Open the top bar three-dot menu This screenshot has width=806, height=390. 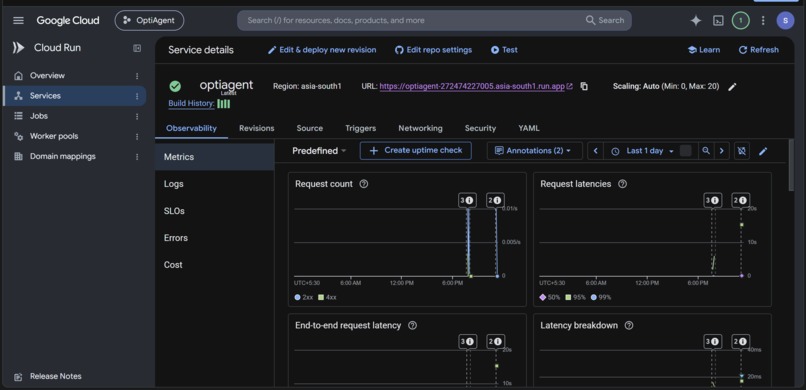[x=763, y=21]
